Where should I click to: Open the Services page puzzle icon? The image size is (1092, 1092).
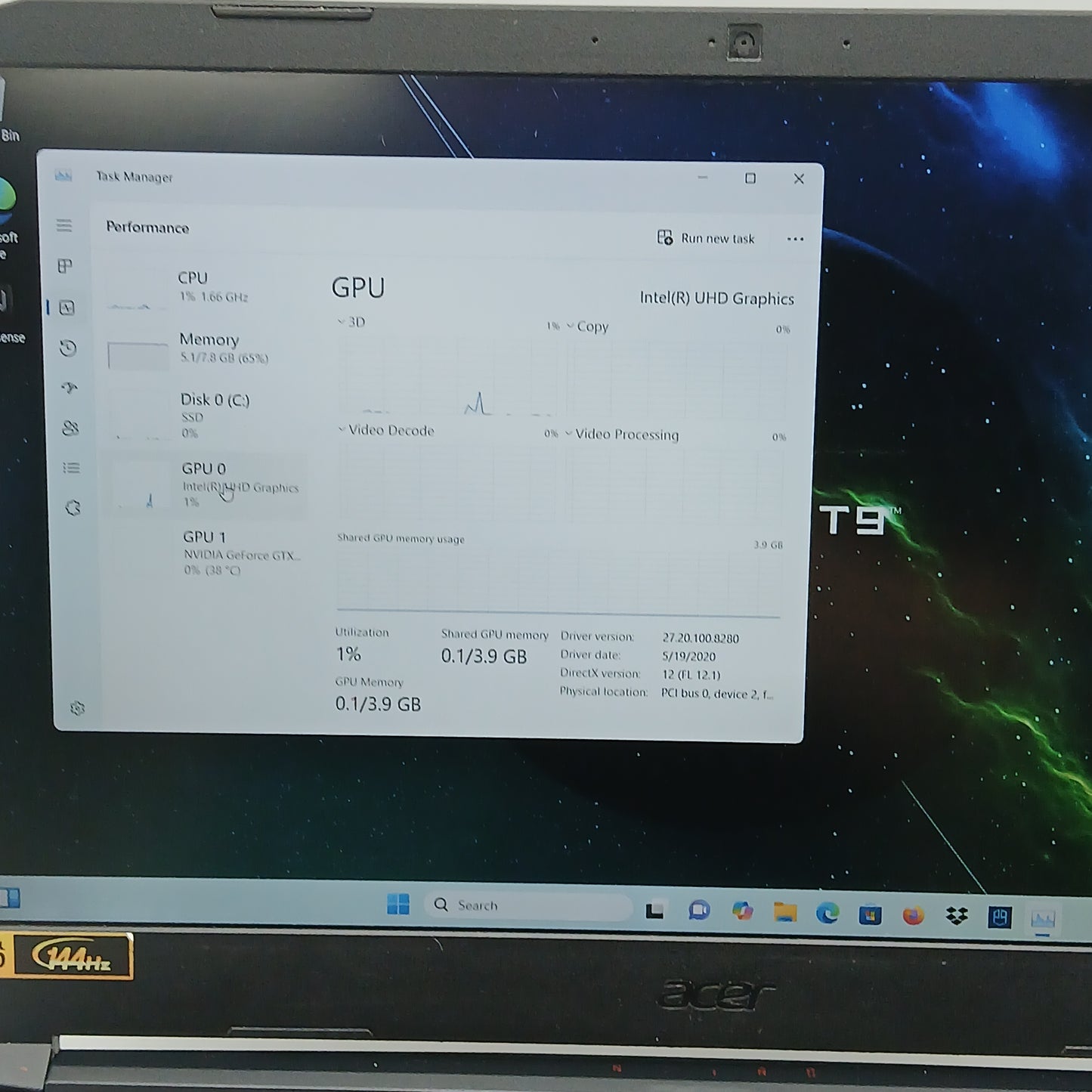point(73,508)
